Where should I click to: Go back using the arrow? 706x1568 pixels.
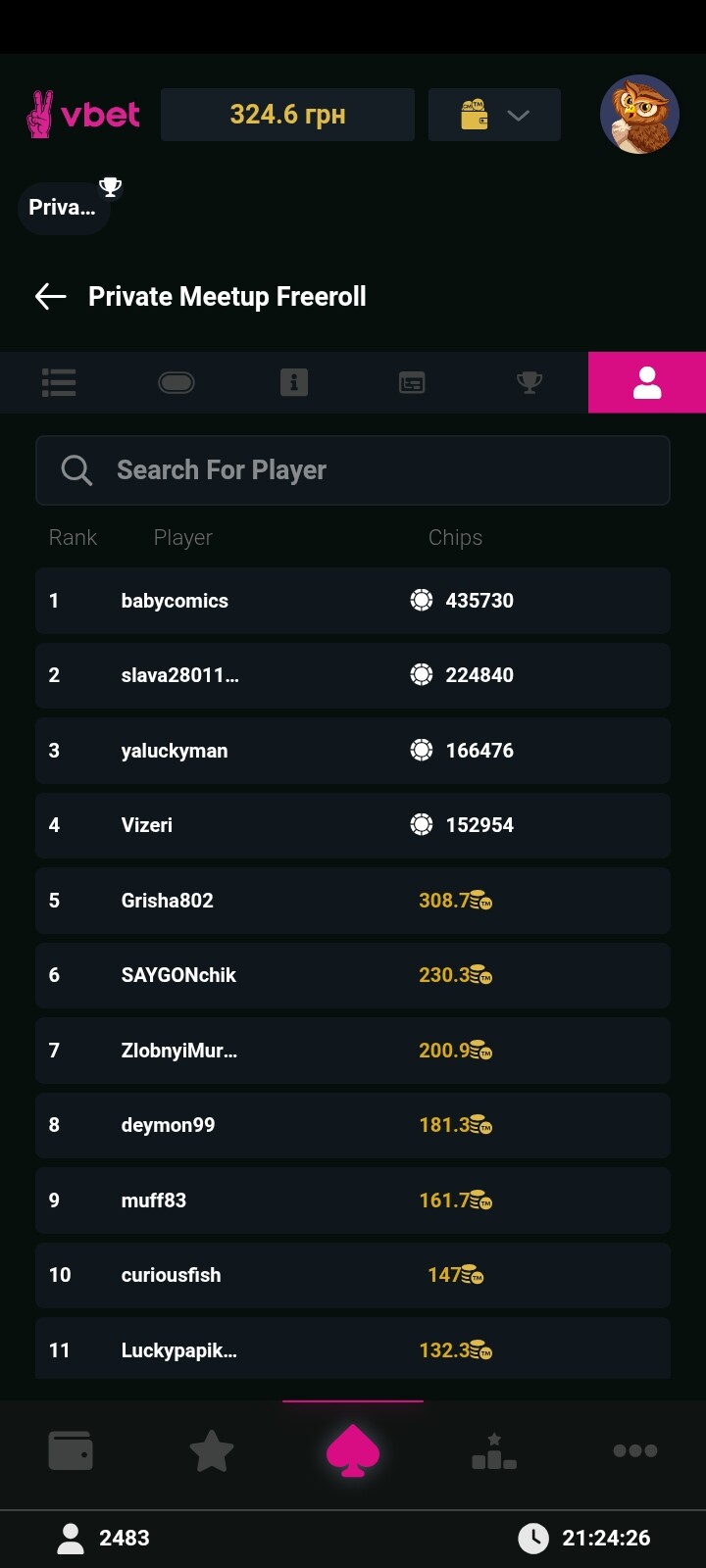pyautogui.click(x=50, y=296)
